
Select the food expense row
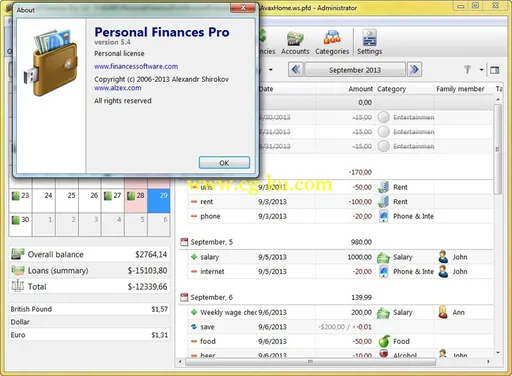point(340,341)
